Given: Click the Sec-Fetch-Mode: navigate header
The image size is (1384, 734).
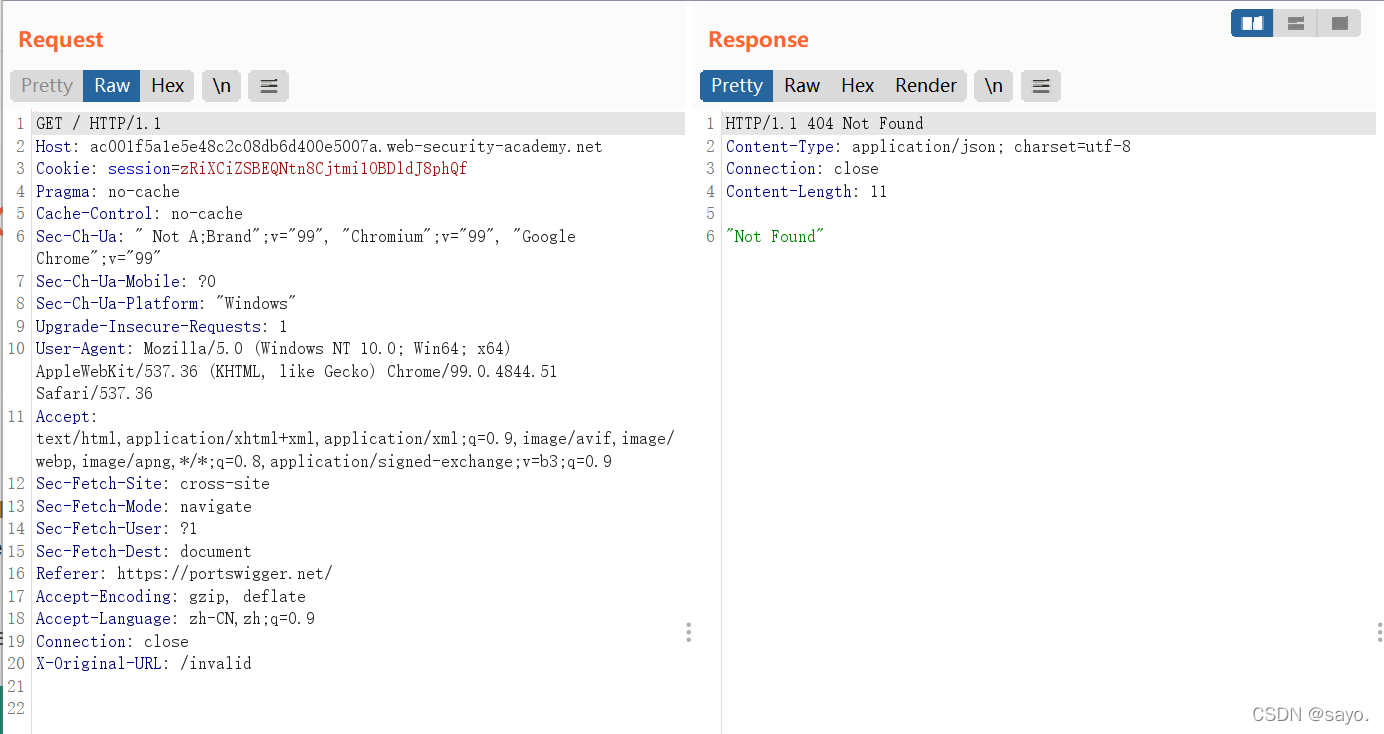Looking at the screenshot, I should click(144, 507).
